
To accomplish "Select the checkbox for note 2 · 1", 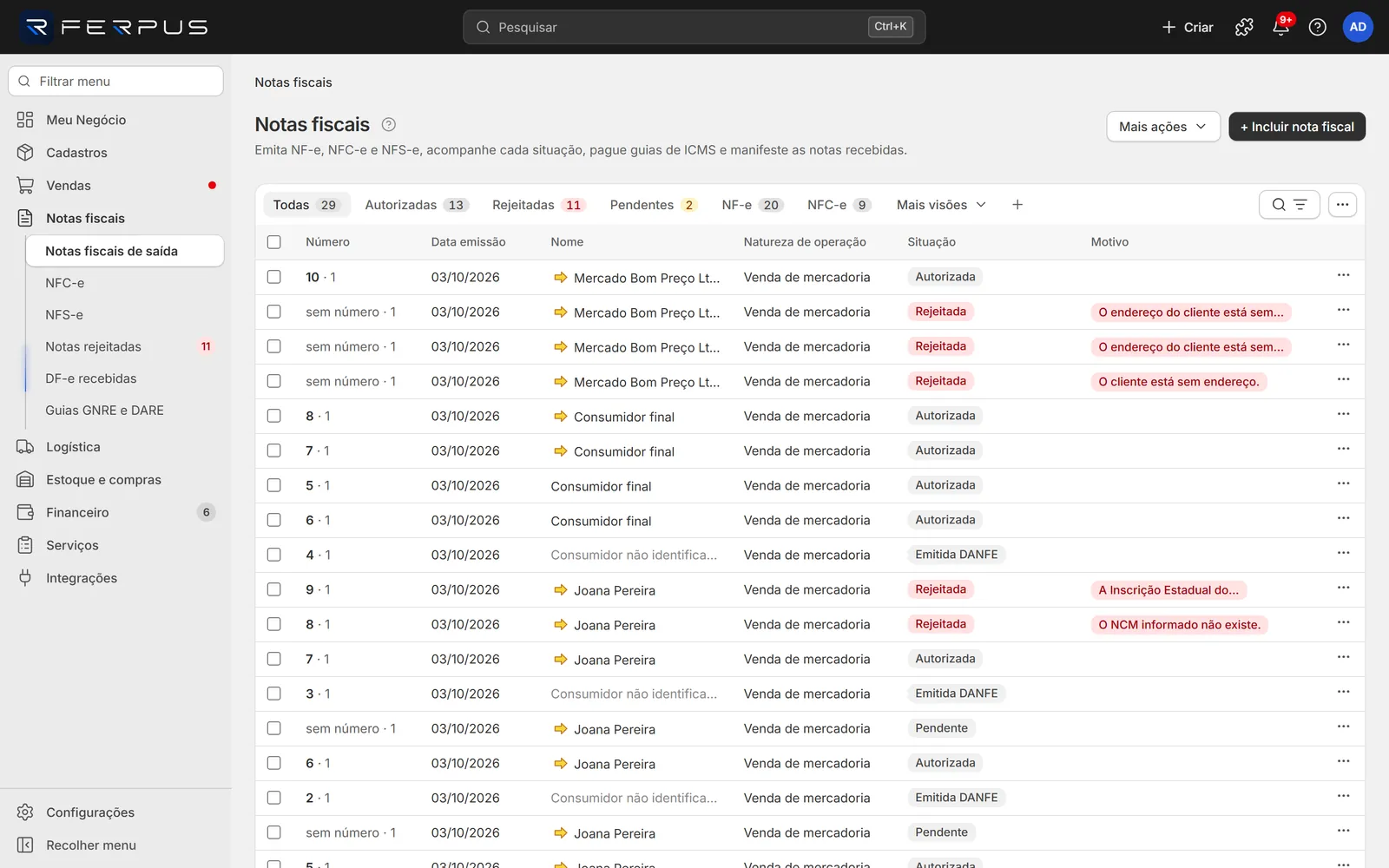I will [274, 798].
